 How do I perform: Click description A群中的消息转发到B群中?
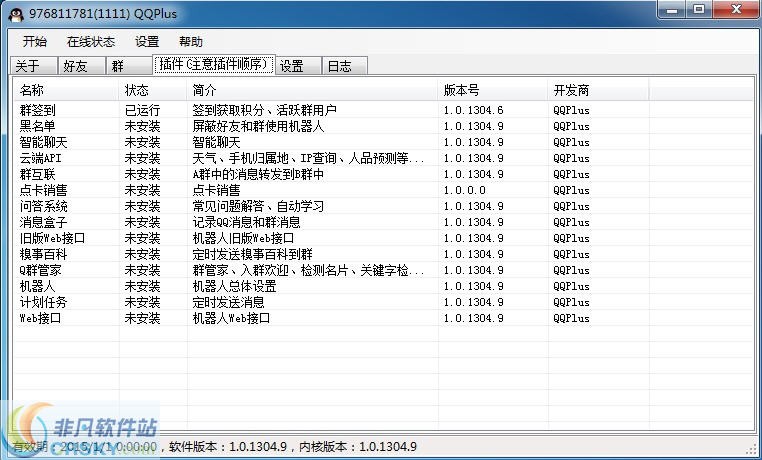coord(258,174)
